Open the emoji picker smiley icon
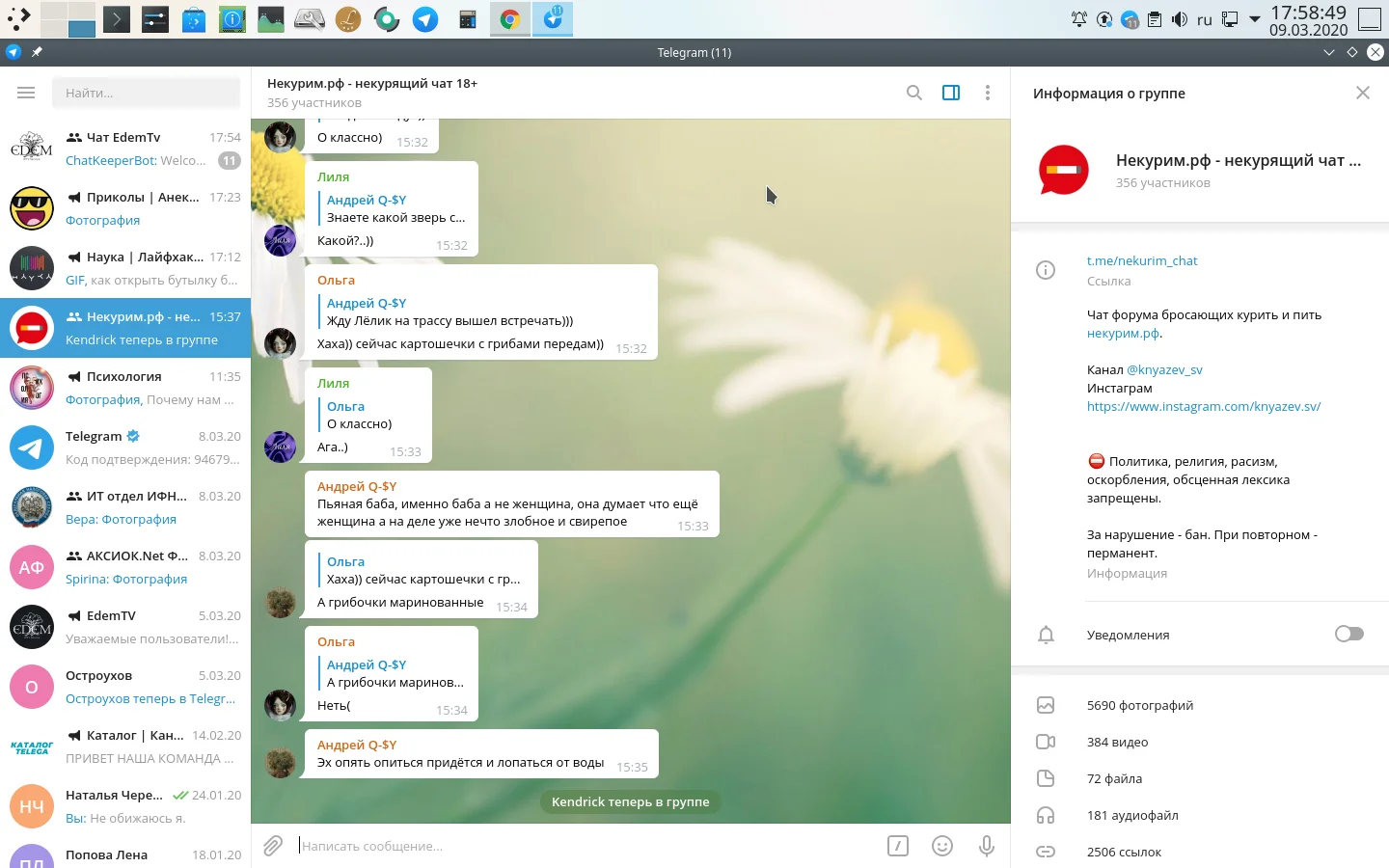 coord(942,846)
